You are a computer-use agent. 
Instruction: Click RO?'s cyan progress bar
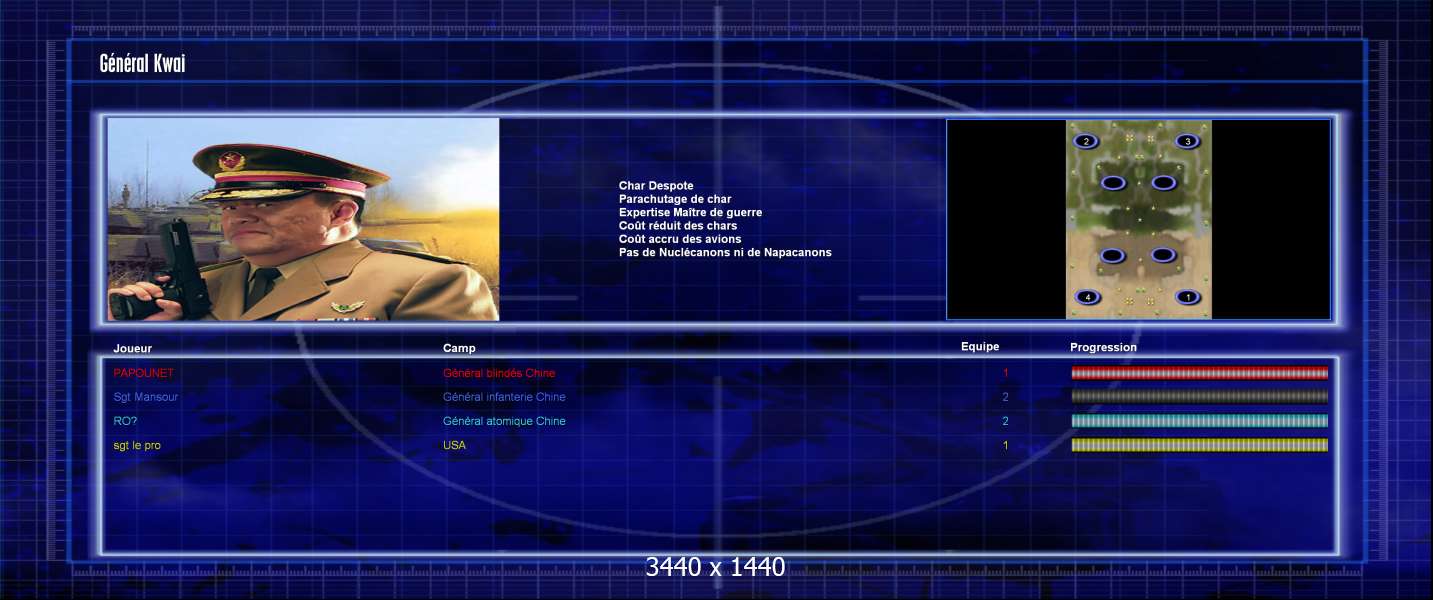(1200, 421)
